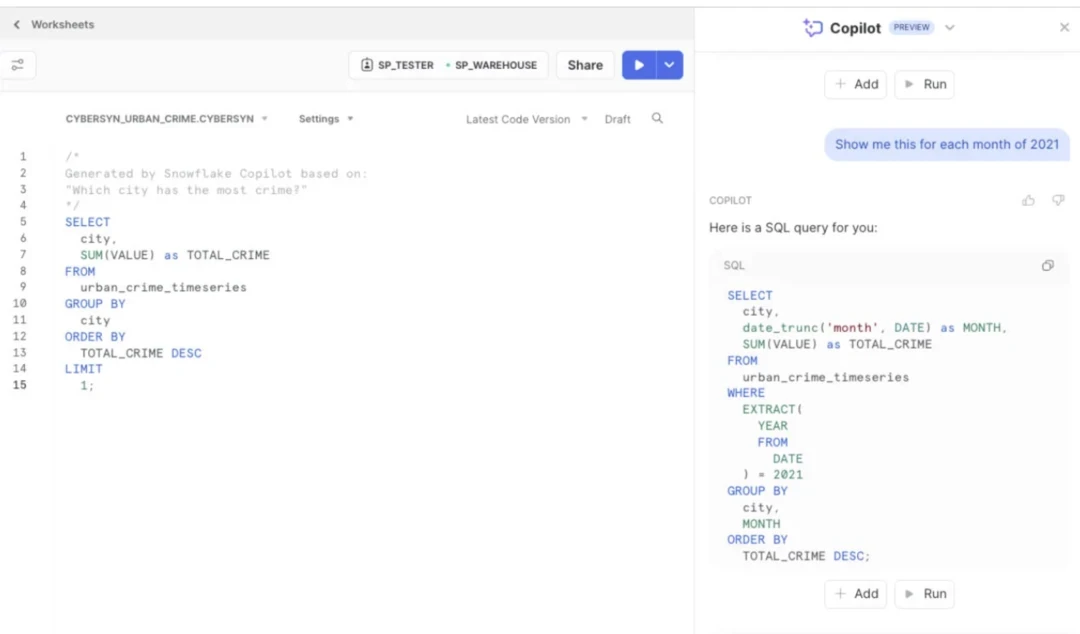Screen dimensions: 1080x634
Task: Click the thumbs down feedback icon
Action: pos(1058,201)
